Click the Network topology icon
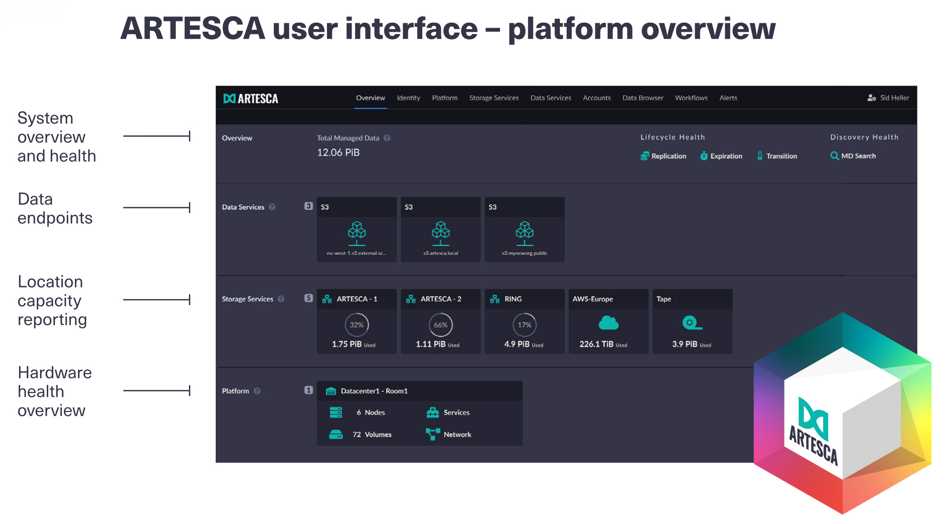Image resolution: width=950 pixels, height=524 pixels. coord(433,434)
